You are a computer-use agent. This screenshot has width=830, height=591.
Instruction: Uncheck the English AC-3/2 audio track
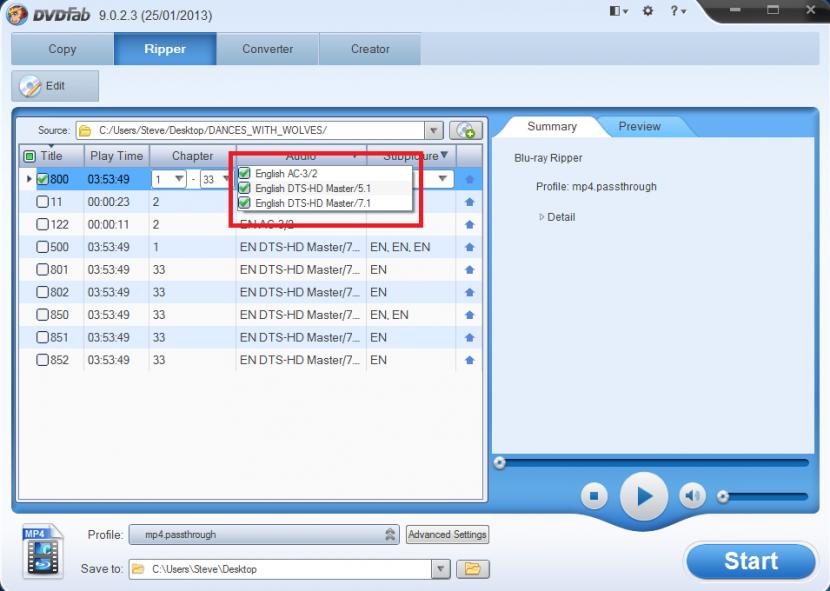[x=245, y=174]
